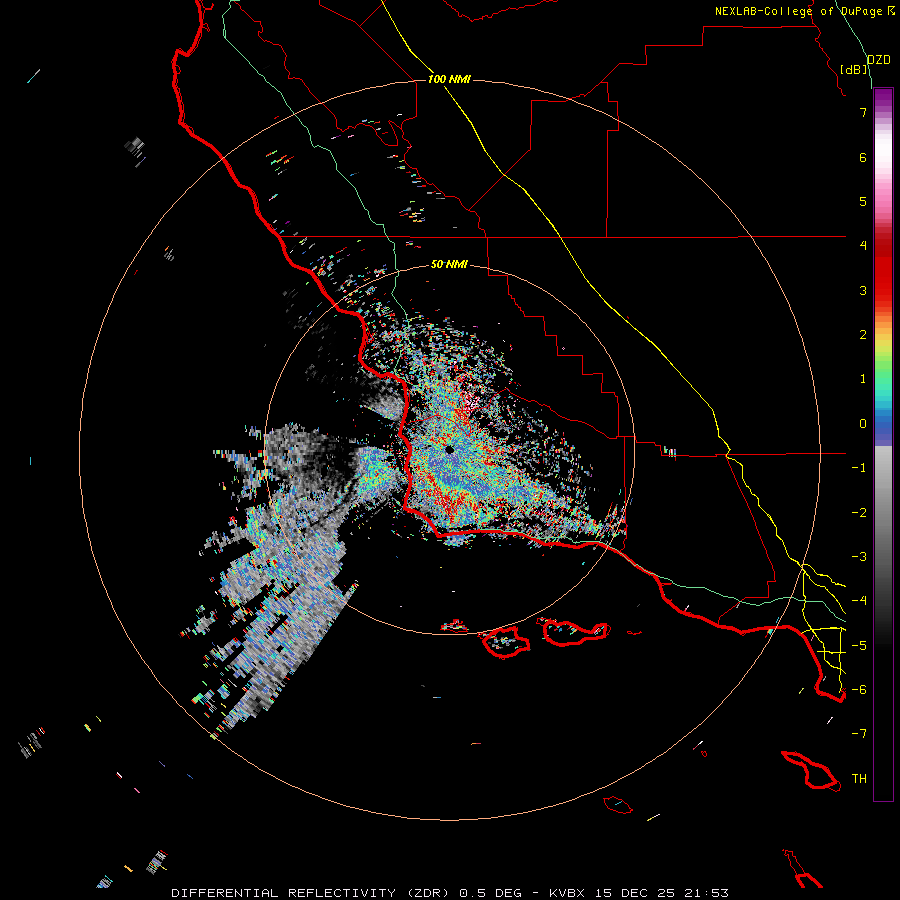The width and height of the screenshot is (900, 900).
Task: Click the 100 NMI range ring label
Action: 449,79
